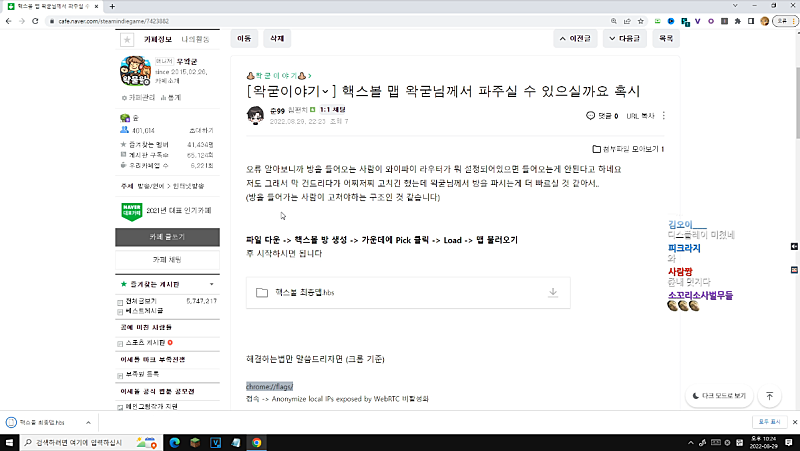800x451 pixels.
Task: Click the 삭제 delete button
Action: [273, 39]
